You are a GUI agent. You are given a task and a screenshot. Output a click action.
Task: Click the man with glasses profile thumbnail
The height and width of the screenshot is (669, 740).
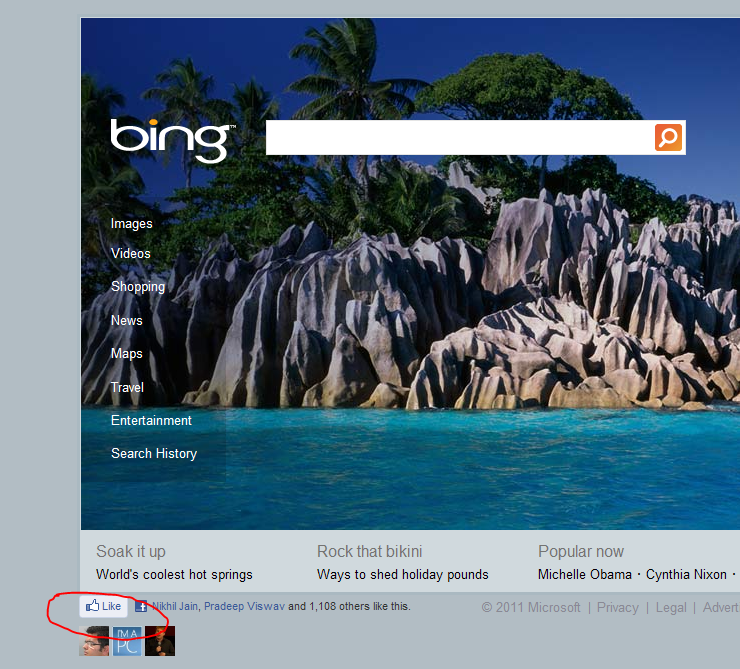94,641
